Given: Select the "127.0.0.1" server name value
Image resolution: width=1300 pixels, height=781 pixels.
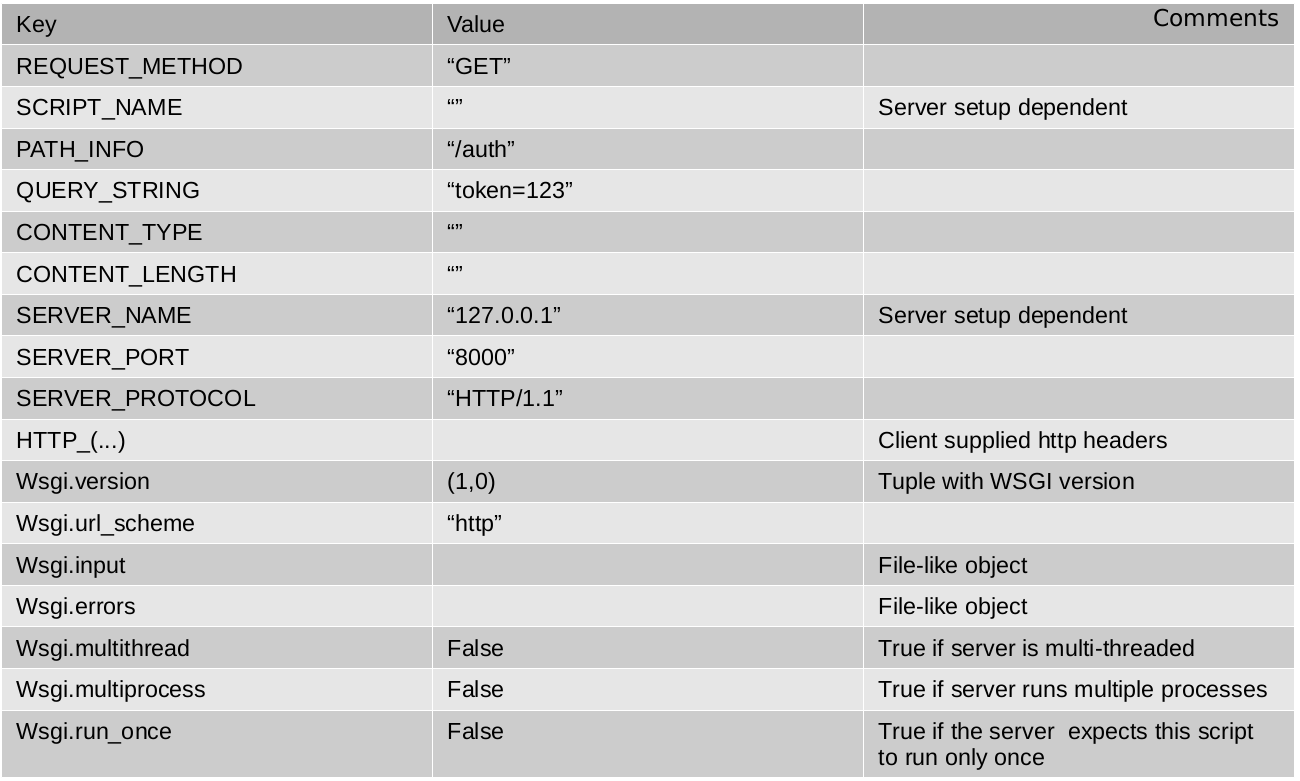Looking at the screenshot, I should pyautogui.click(x=503, y=316).
